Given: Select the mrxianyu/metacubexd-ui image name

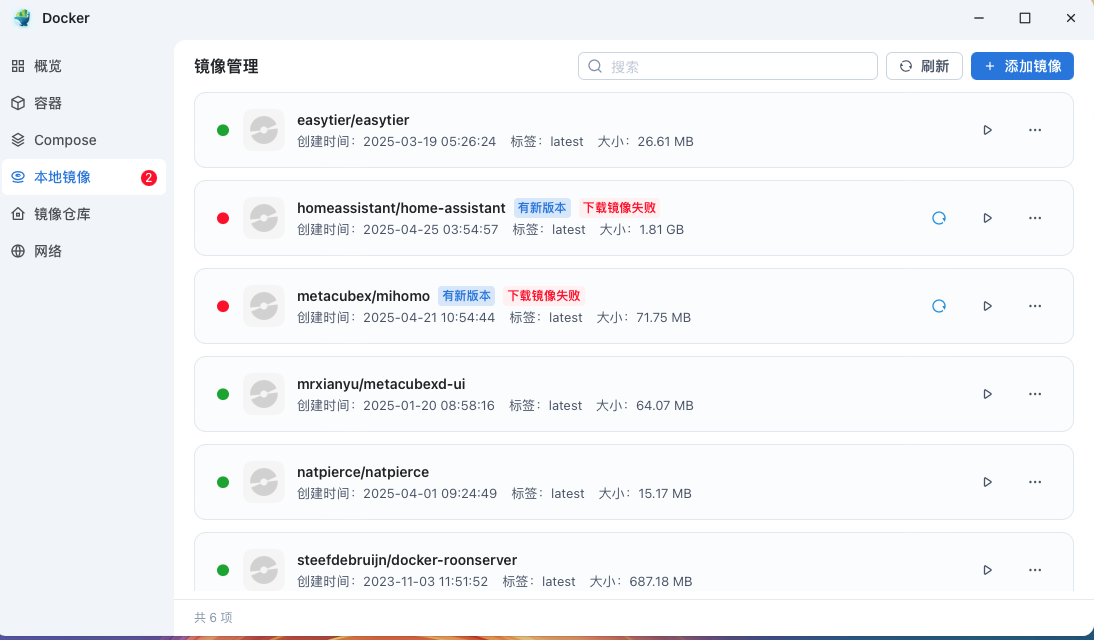Looking at the screenshot, I should 381,384.
